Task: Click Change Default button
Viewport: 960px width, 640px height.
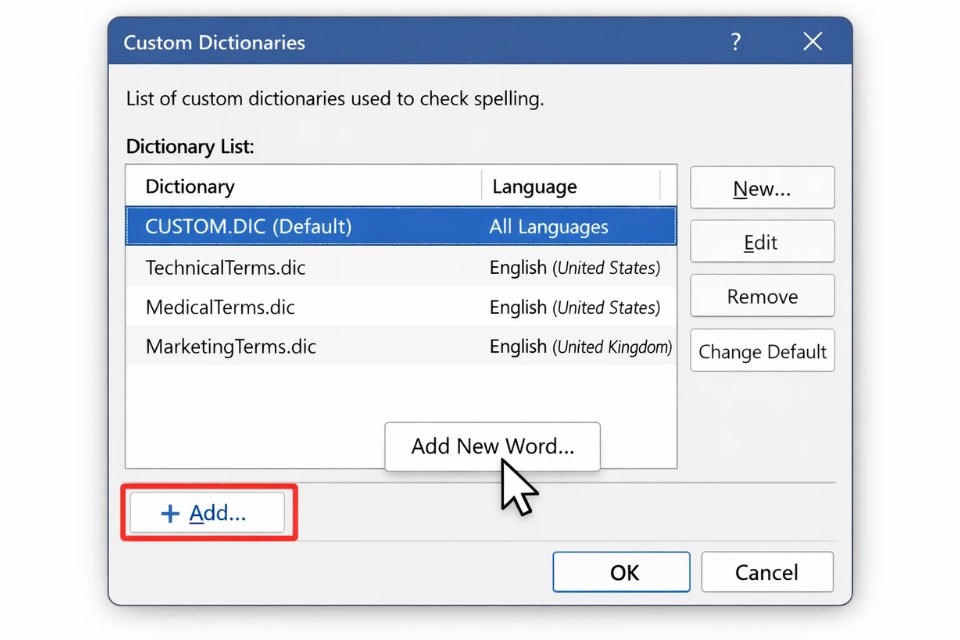Action: (762, 351)
